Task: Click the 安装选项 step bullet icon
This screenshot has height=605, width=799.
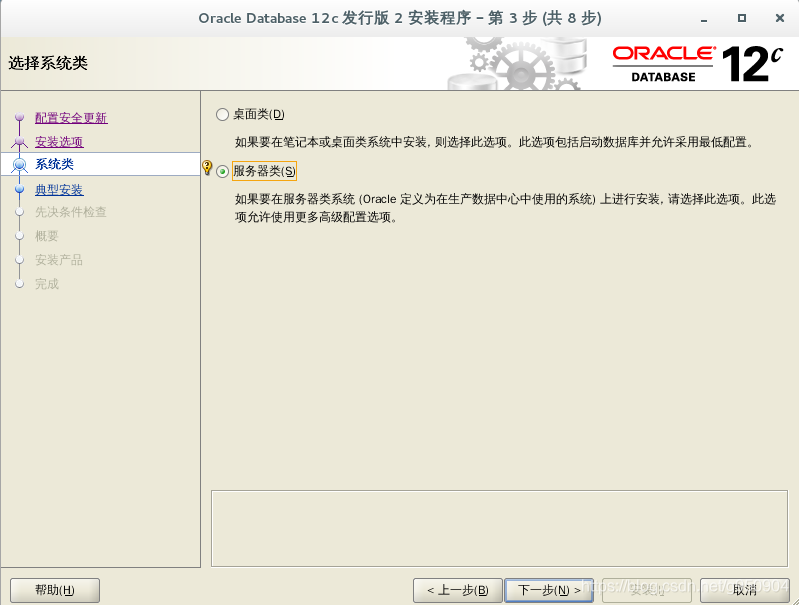Action: (19, 141)
